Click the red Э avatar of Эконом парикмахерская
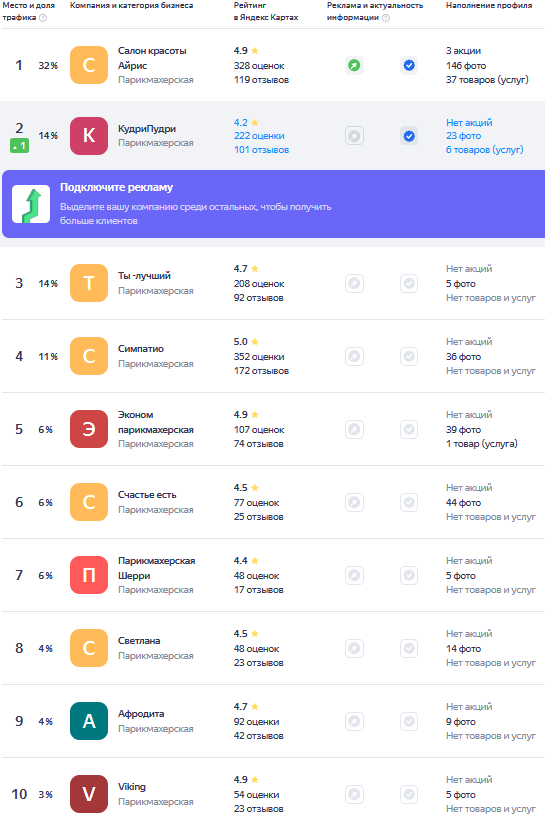Viewport: 545px width, 825px height. 89,429
